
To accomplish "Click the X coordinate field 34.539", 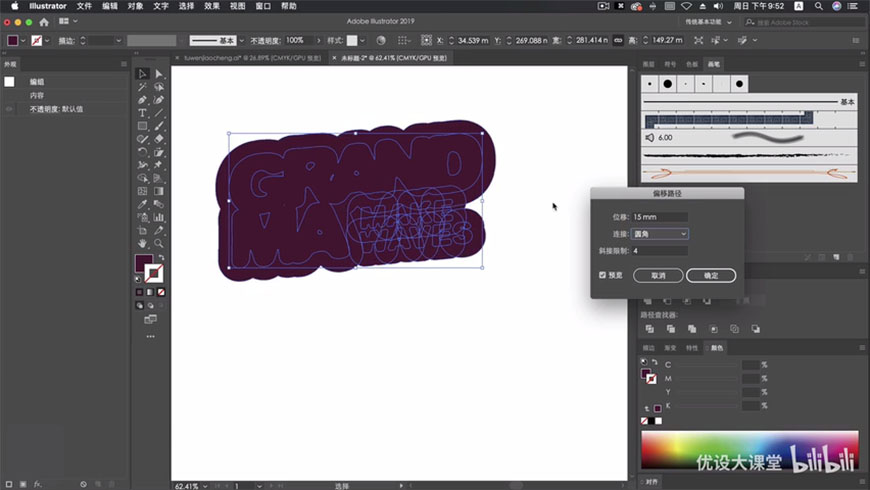I will (473, 41).
